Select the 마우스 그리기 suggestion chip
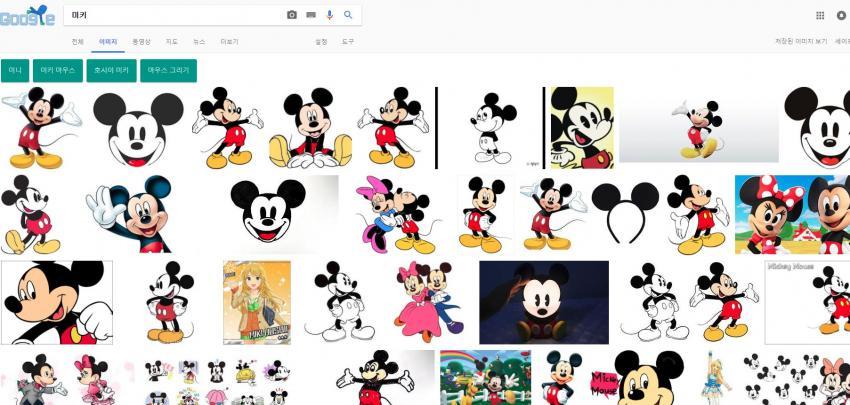Image resolution: width=850 pixels, height=405 pixels. (x=168, y=71)
